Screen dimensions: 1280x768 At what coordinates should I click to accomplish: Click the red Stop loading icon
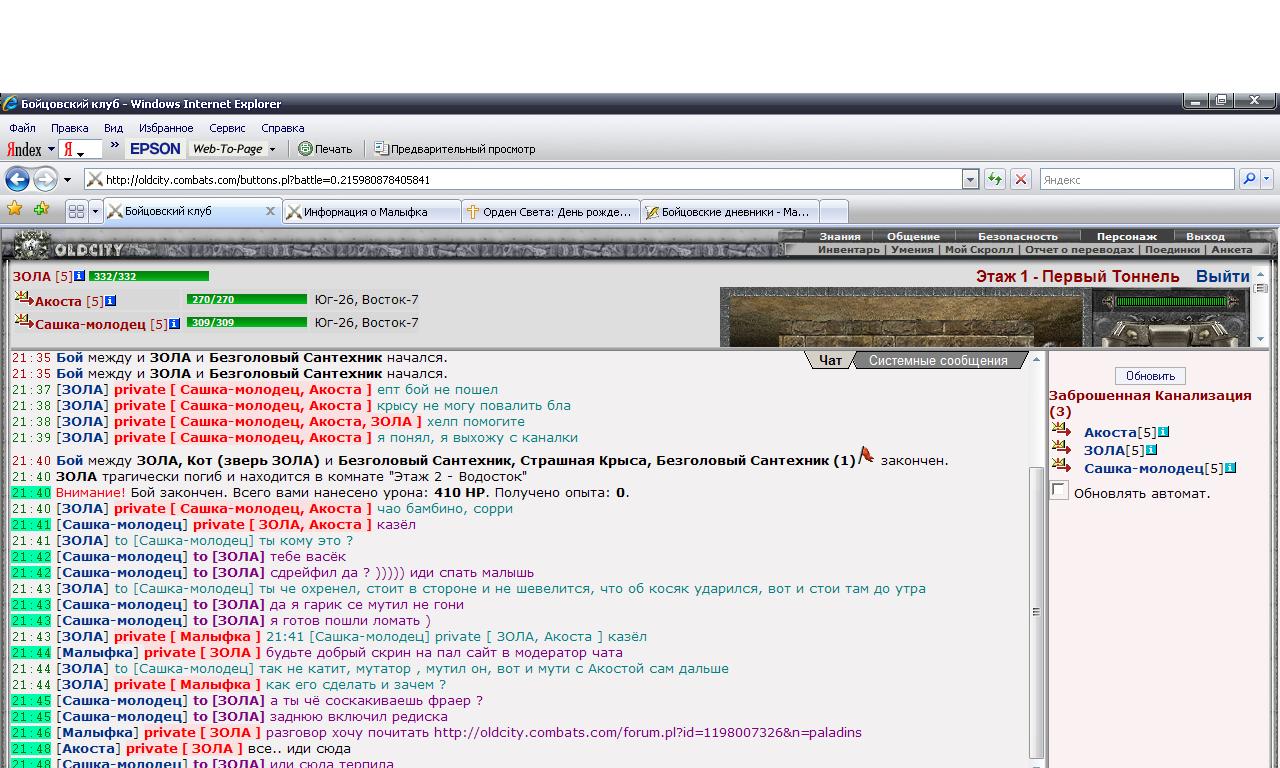[1020, 179]
